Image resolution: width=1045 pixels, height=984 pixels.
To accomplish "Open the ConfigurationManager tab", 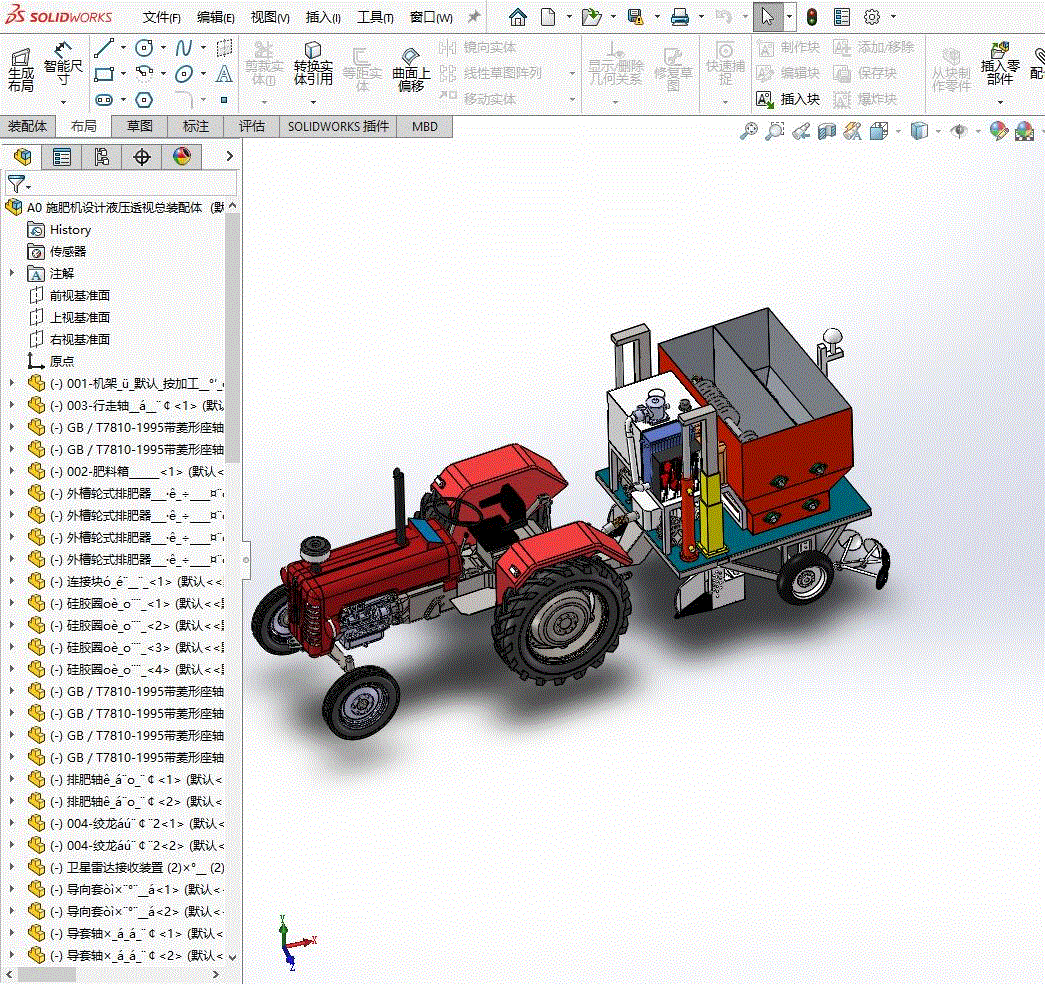I will [101, 157].
